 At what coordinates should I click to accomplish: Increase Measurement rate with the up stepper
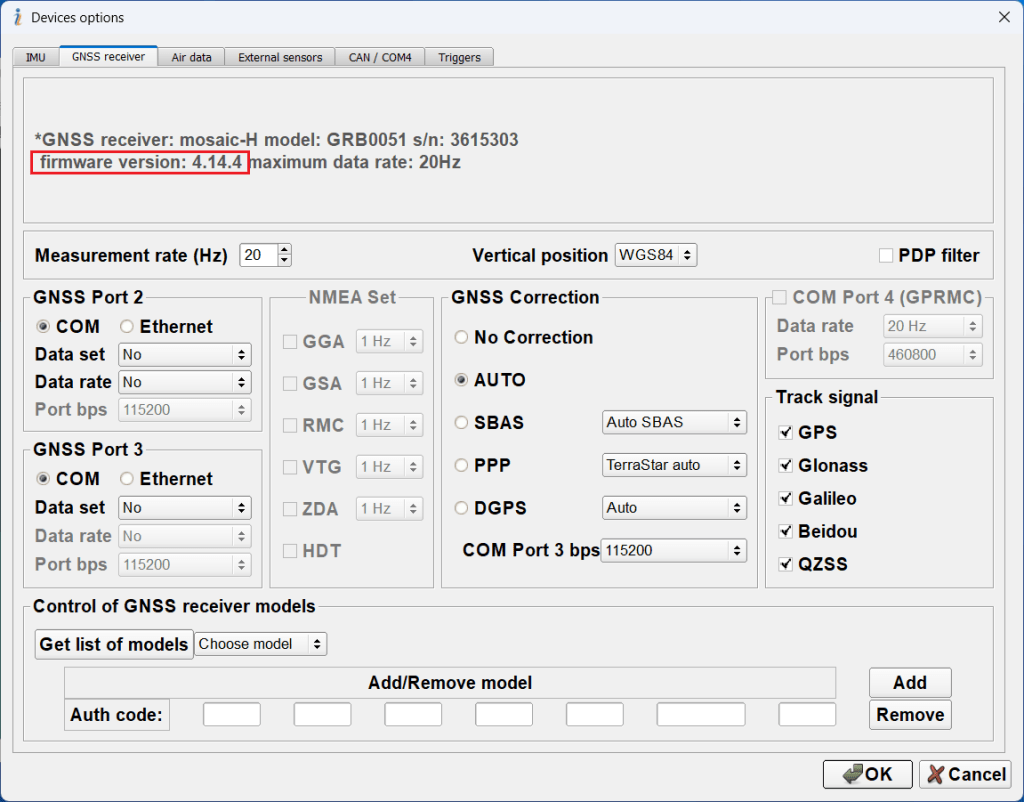283,249
